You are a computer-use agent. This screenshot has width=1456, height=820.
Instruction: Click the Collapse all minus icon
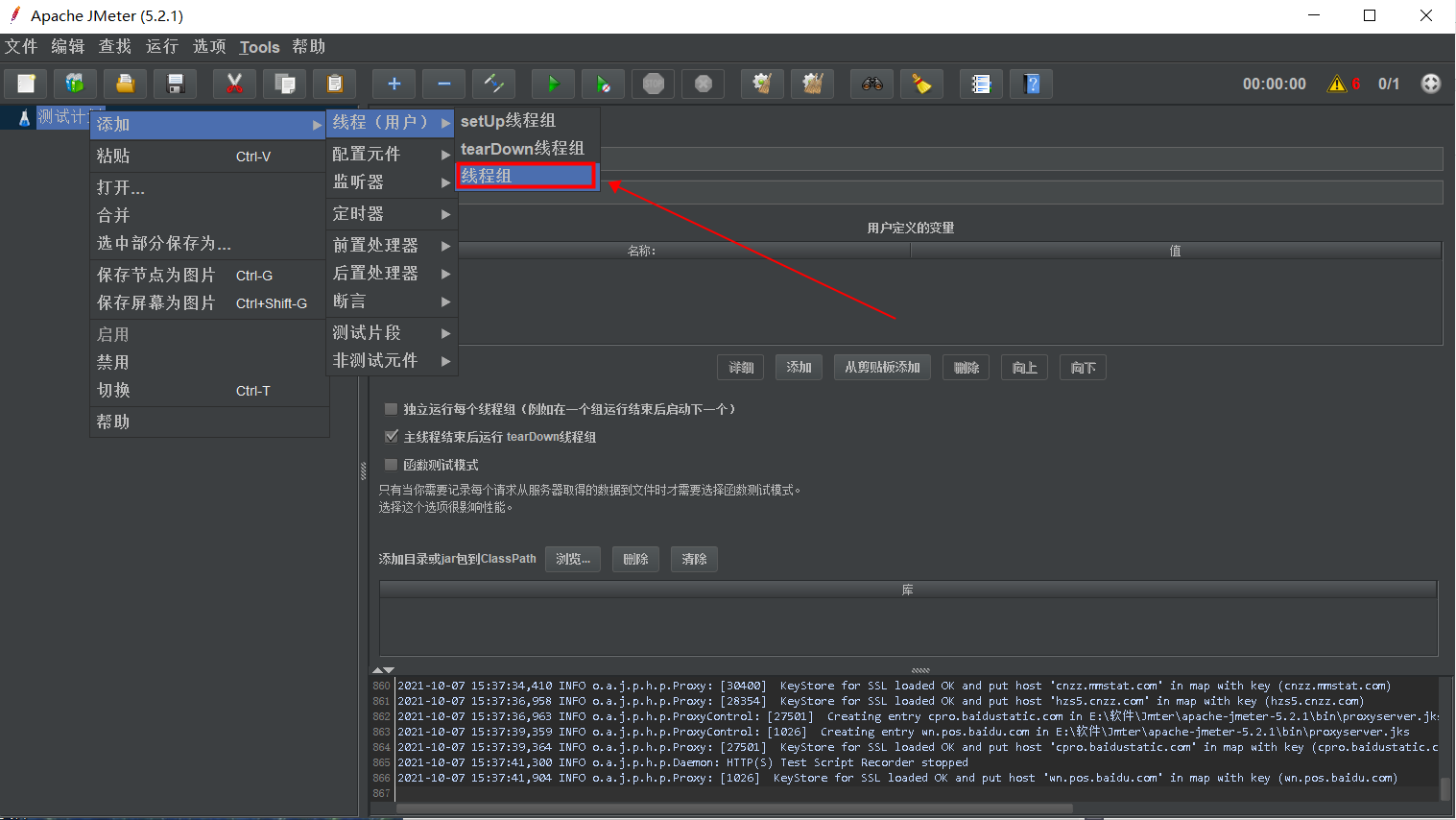[x=443, y=84]
